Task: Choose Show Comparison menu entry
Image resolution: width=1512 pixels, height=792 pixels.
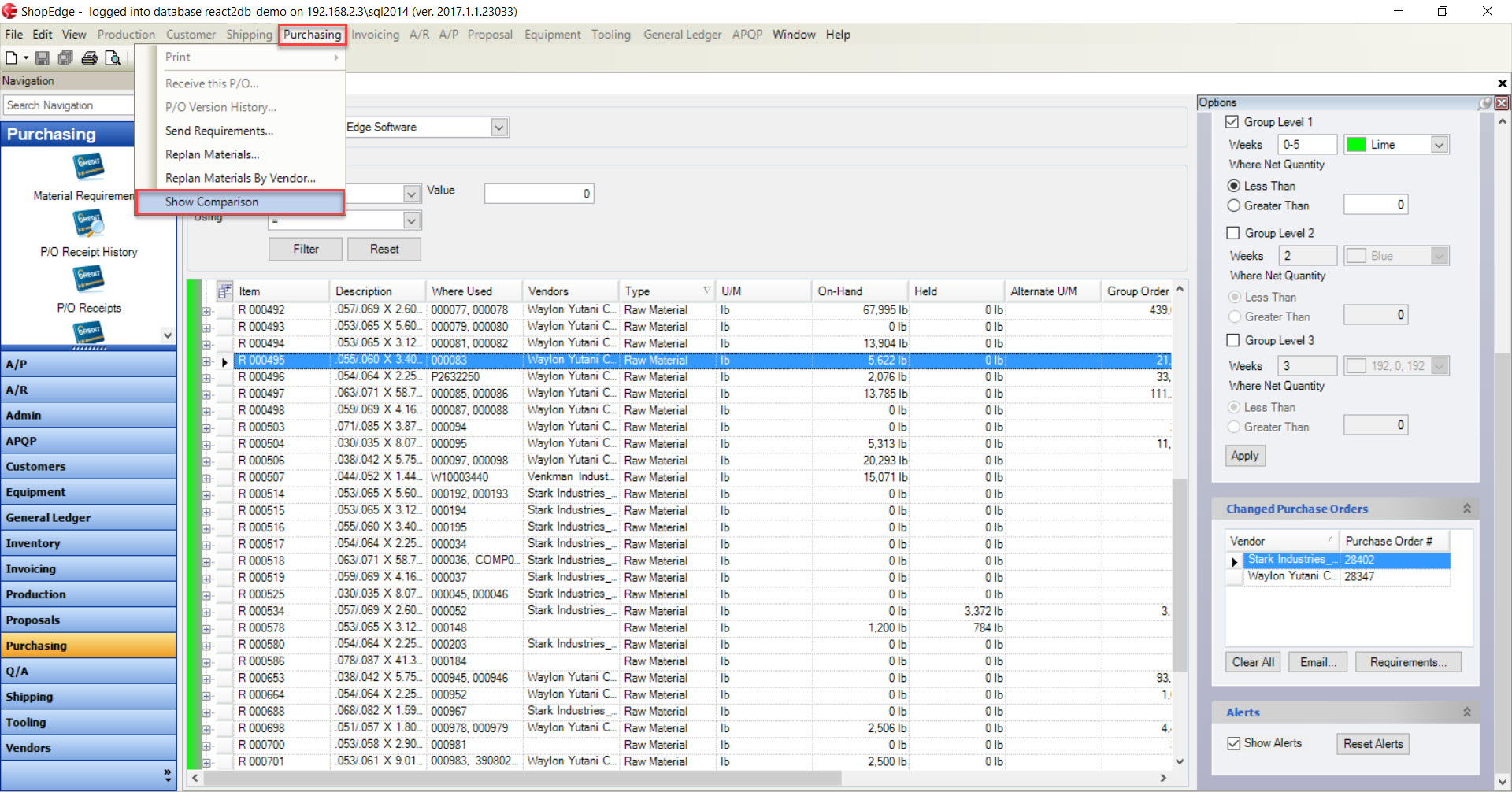Action: coord(240,202)
